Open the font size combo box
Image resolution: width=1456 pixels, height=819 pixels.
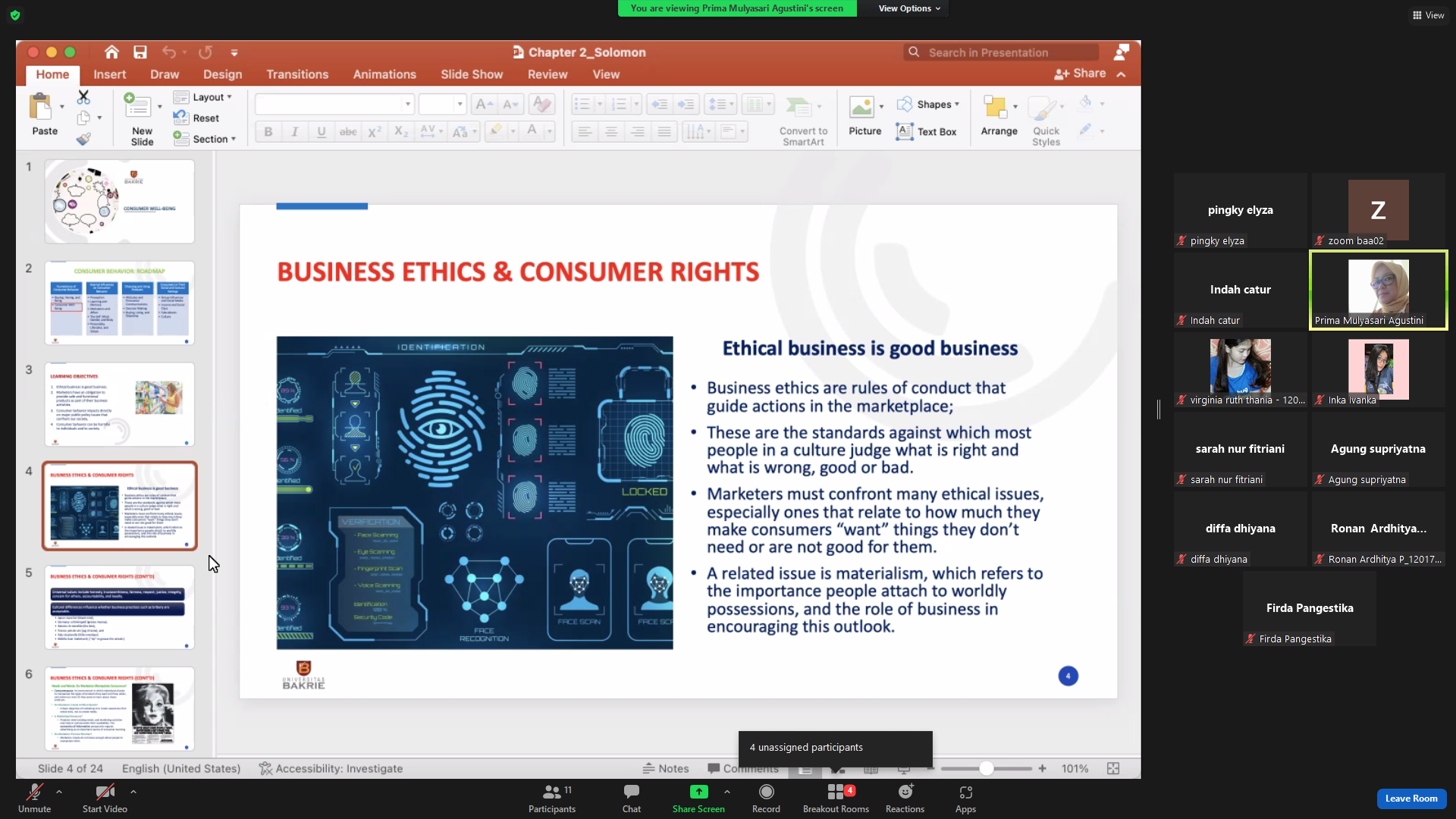point(442,104)
